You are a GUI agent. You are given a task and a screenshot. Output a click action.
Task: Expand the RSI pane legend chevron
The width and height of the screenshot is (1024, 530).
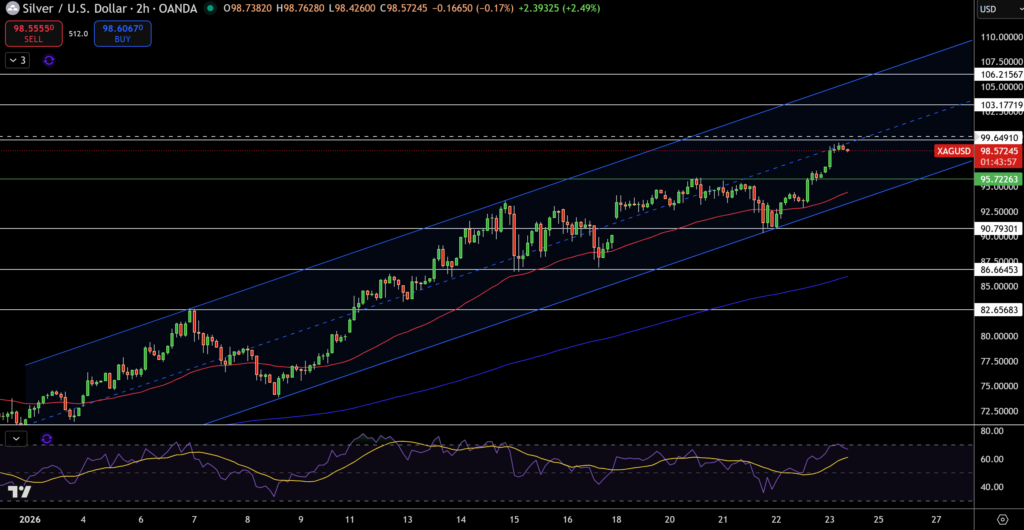[17, 438]
